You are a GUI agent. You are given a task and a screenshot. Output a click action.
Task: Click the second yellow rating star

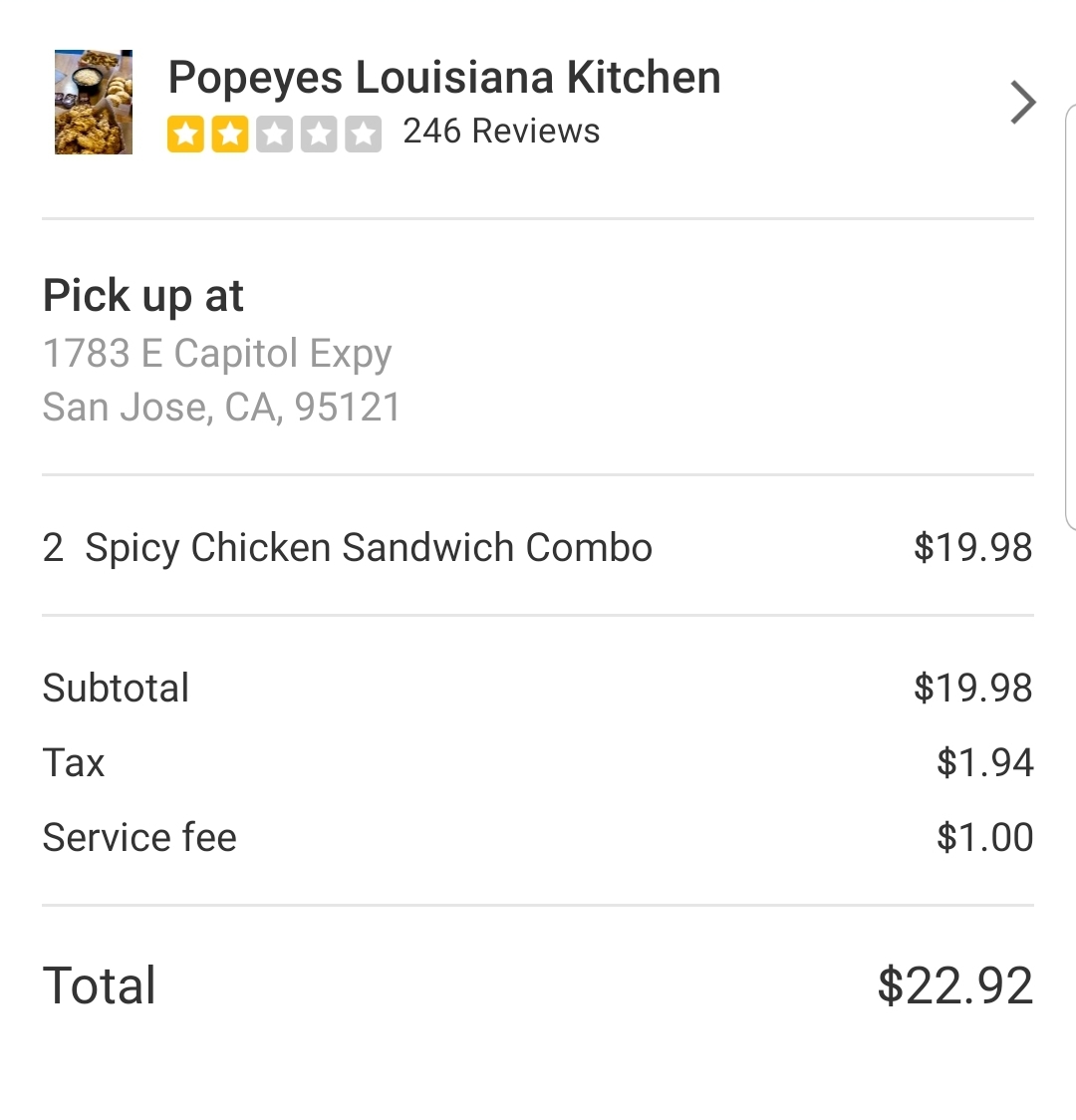(230, 133)
